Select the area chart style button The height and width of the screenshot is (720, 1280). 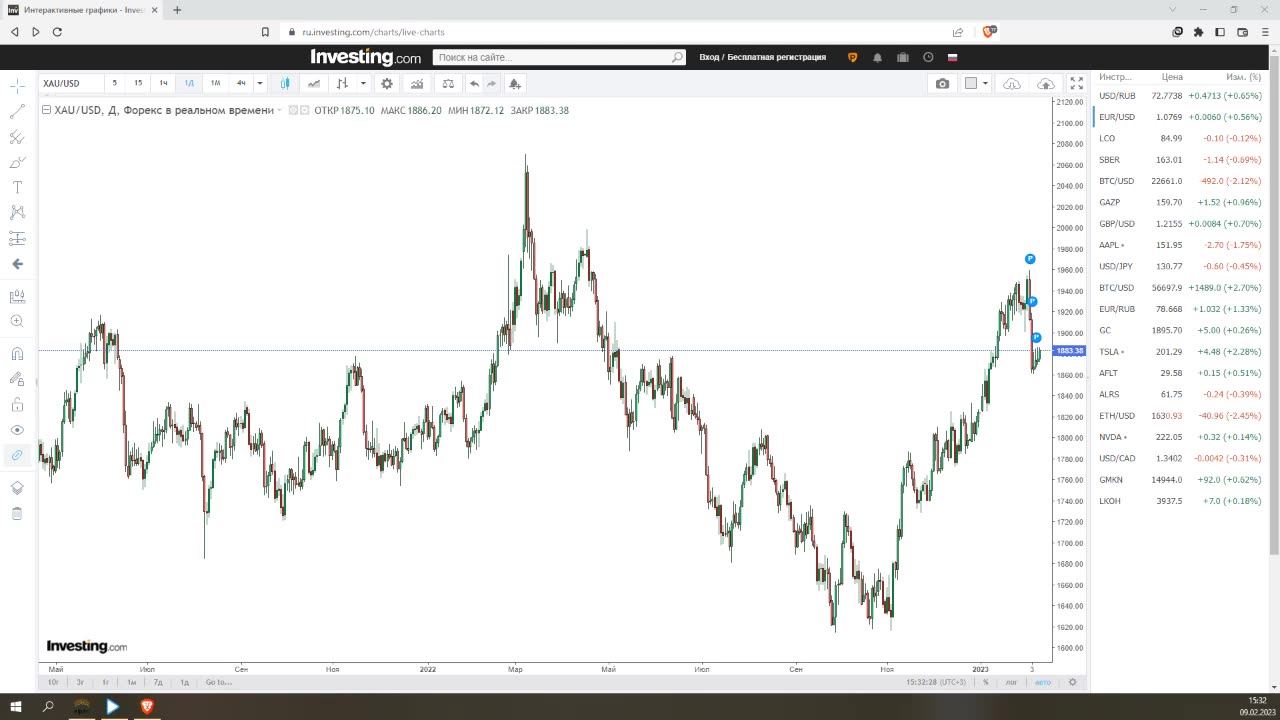(x=314, y=84)
